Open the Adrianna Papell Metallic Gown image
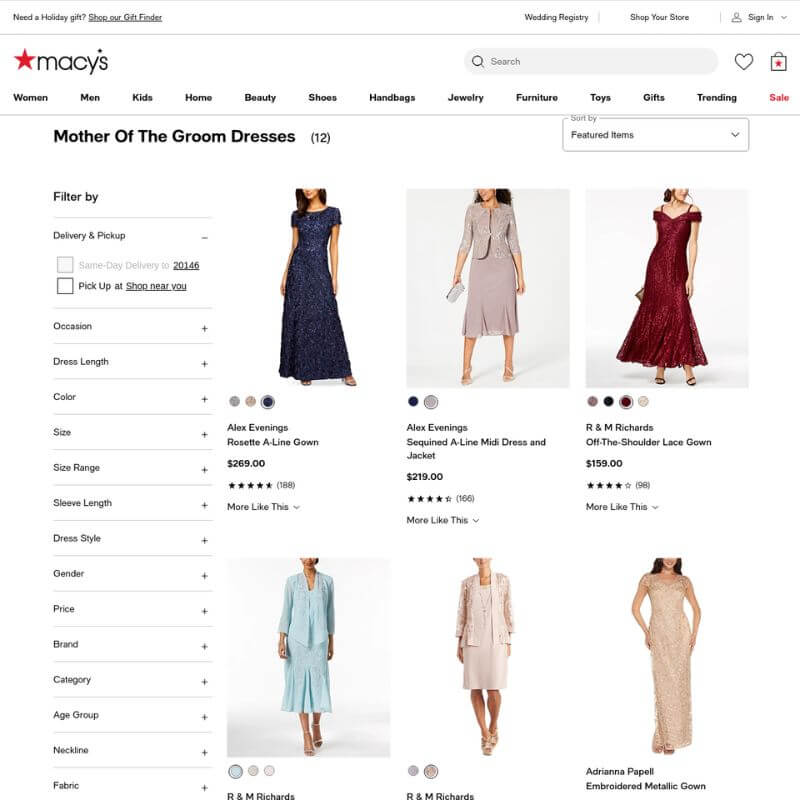This screenshot has height=800, width=800. point(667,657)
